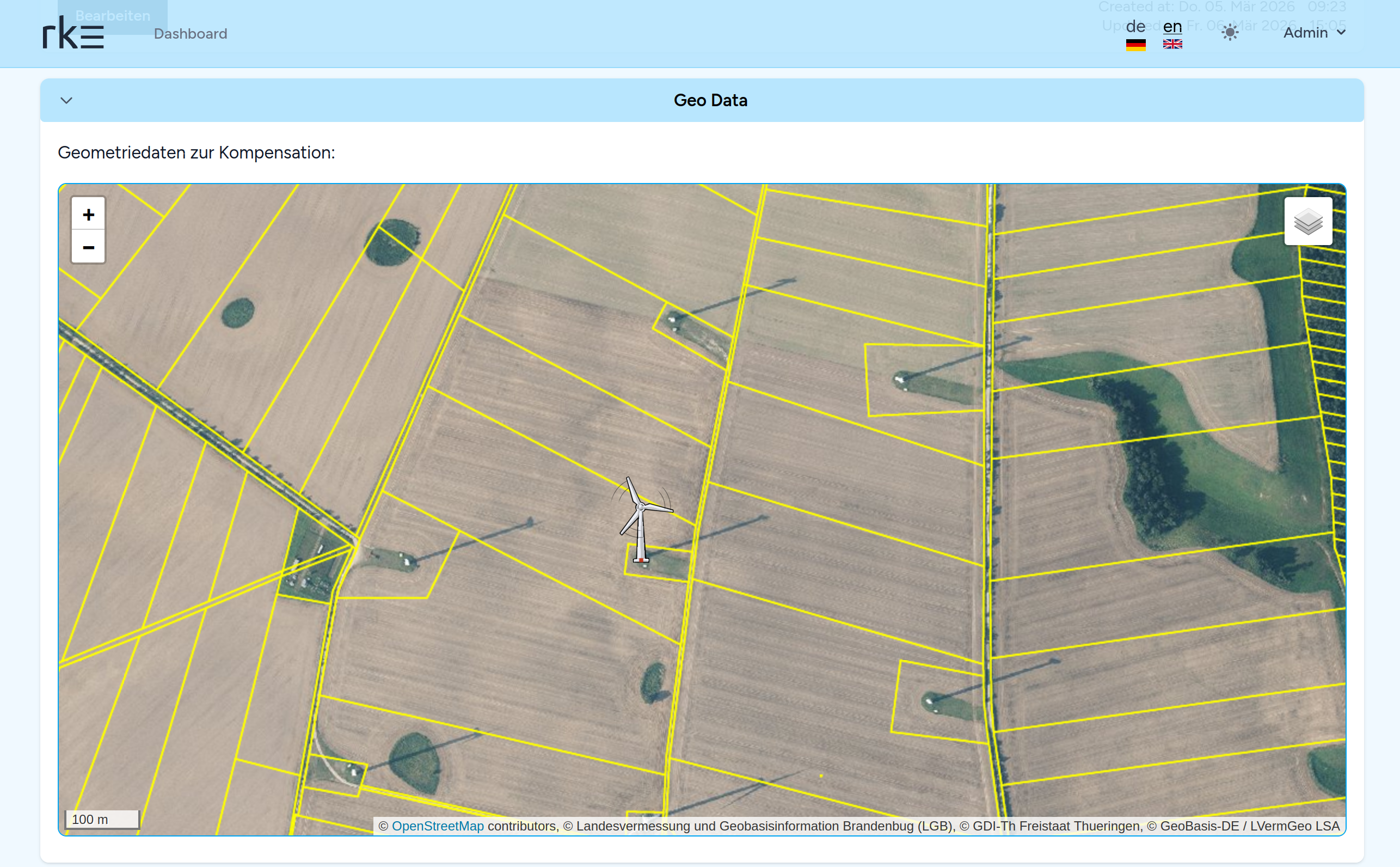Image resolution: width=1400 pixels, height=867 pixels.
Task: Zoom in on the map
Action: pyautogui.click(x=88, y=215)
